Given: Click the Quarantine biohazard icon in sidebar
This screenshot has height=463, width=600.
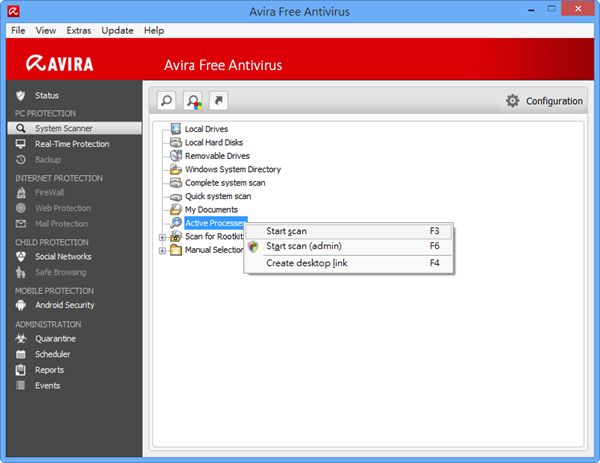Looking at the screenshot, I should tap(21, 339).
